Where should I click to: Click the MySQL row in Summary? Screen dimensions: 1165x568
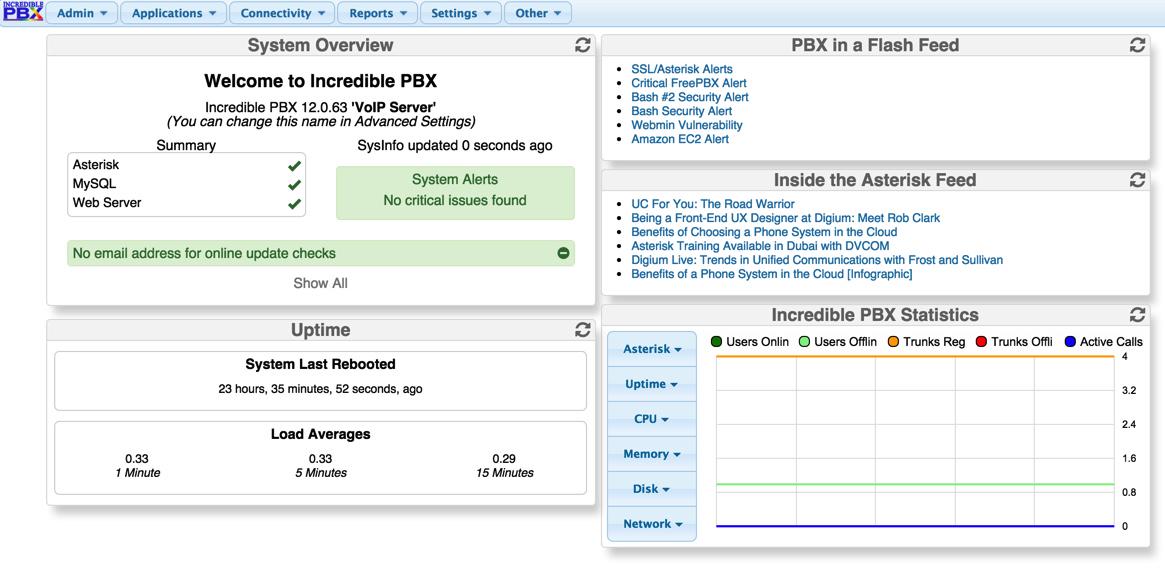click(x=186, y=184)
